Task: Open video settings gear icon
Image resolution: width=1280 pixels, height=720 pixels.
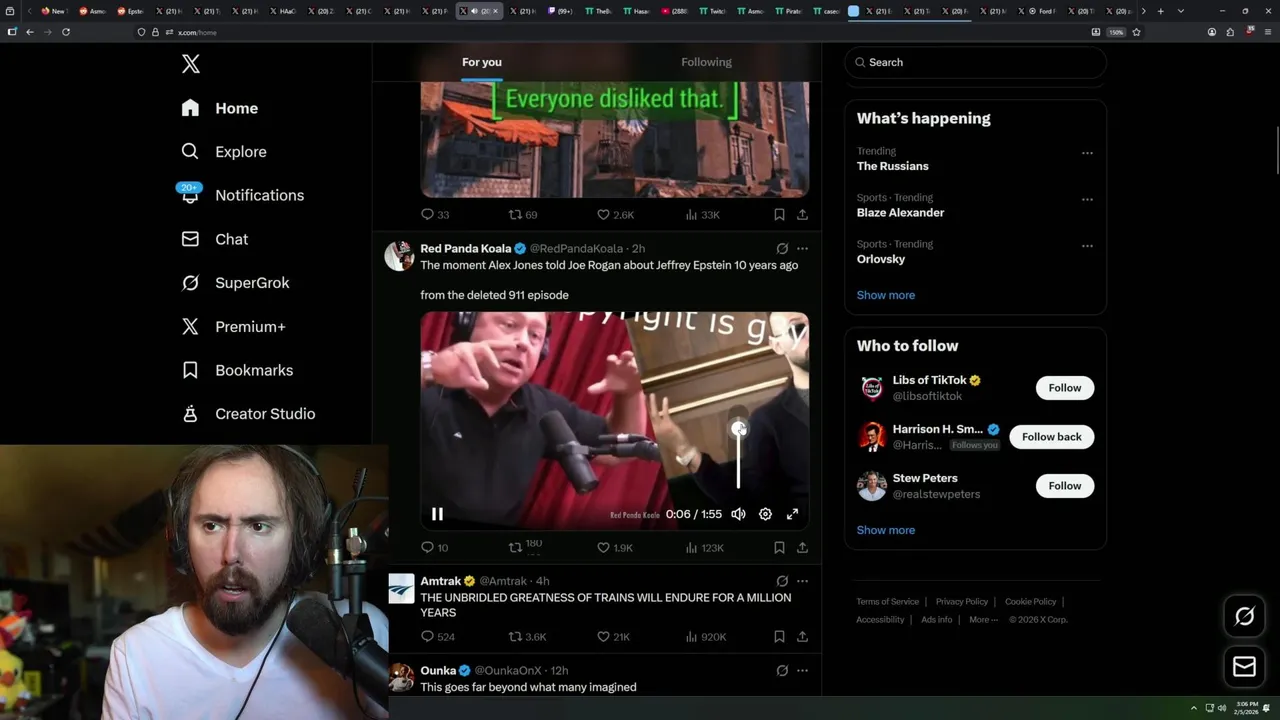Action: (765, 514)
